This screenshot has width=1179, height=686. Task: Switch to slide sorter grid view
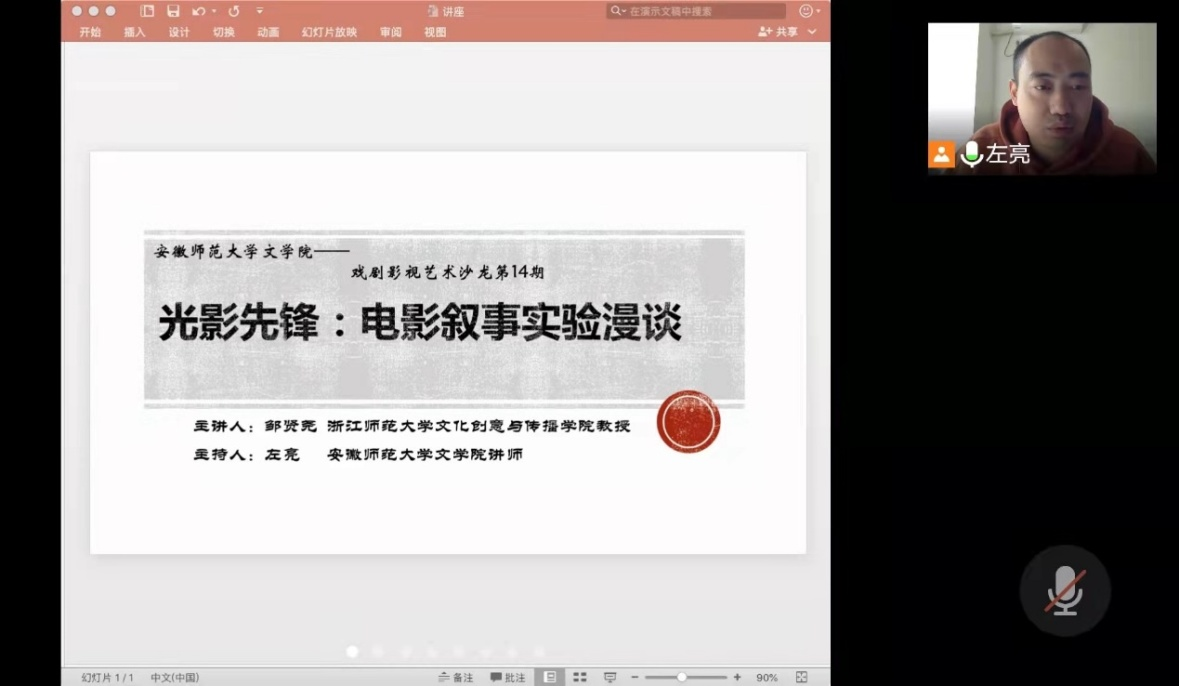coord(579,677)
